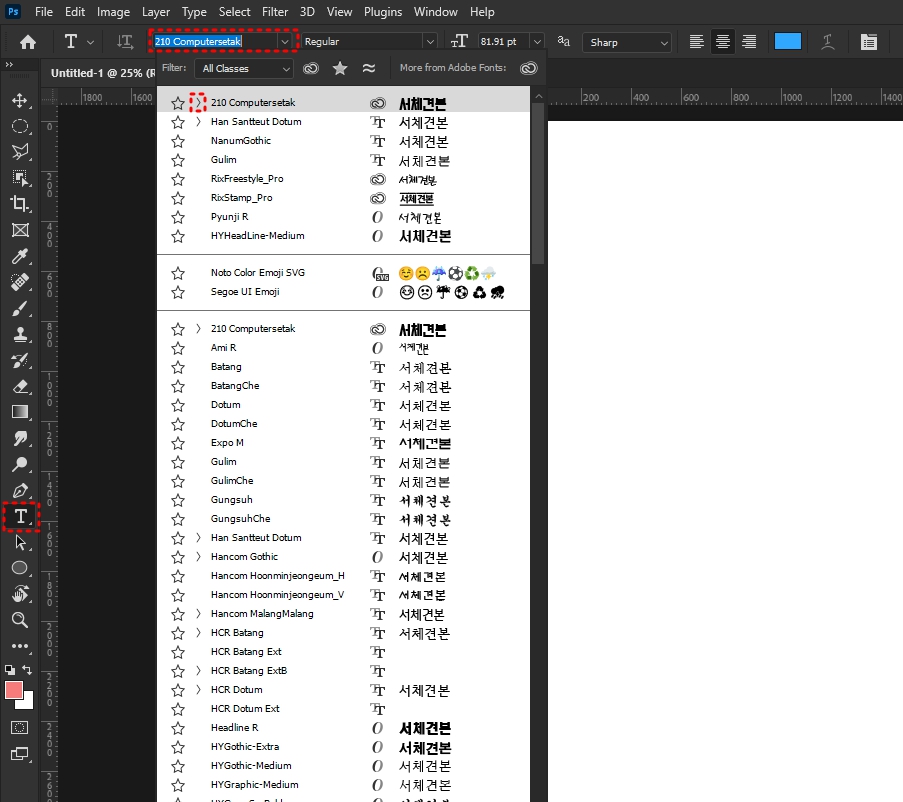Select the Object Selection tool
Screen dimensions: 903x802
20,178
